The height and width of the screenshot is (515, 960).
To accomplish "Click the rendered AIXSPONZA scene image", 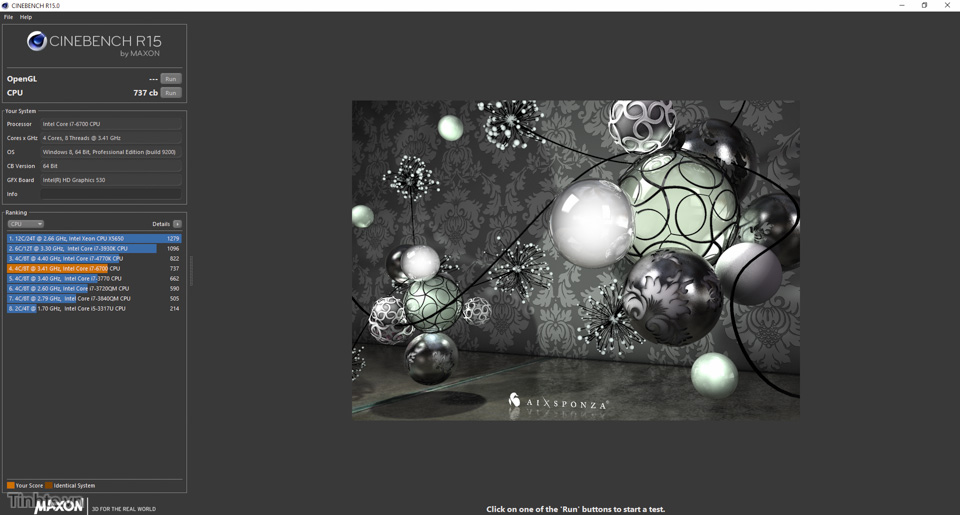I will (576, 260).
